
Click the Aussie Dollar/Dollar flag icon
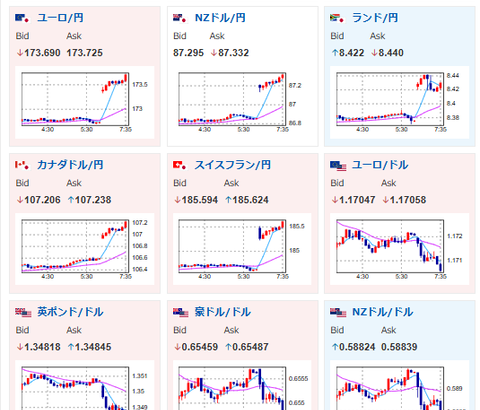[x=181, y=312]
